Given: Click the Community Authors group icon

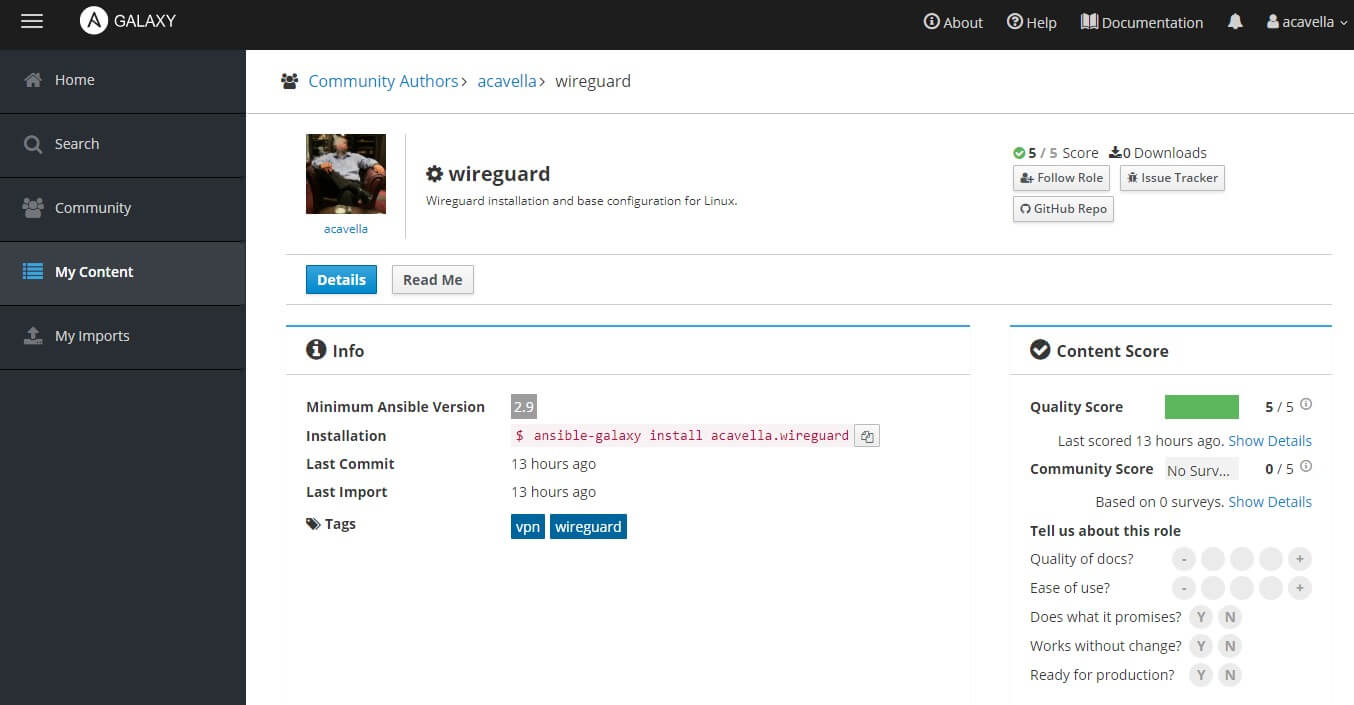Looking at the screenshot, I should (x=290, y=81).
